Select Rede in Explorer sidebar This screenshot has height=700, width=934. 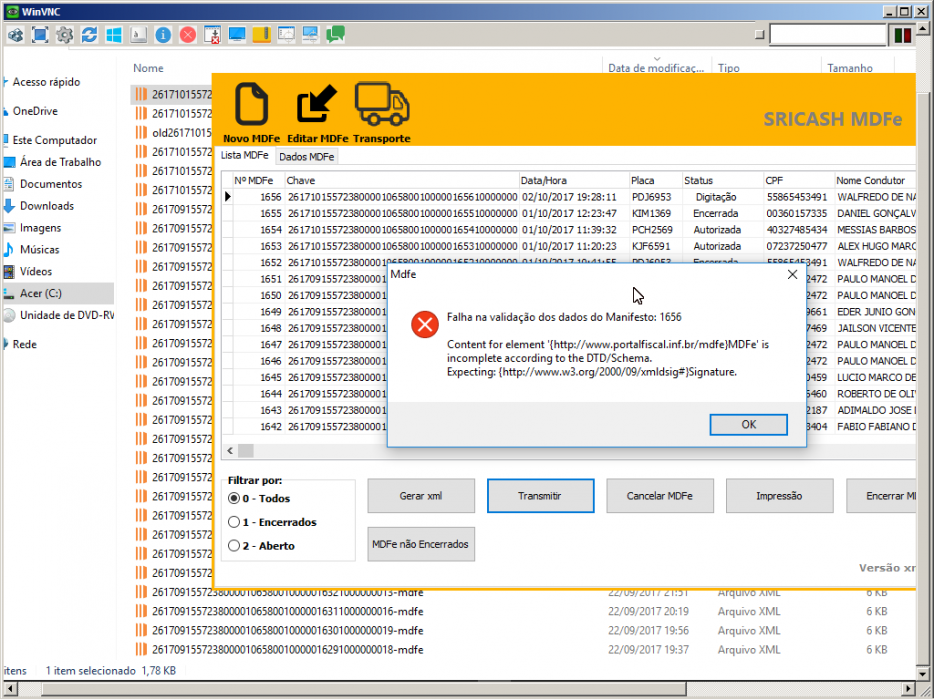(x=24, y=344)
